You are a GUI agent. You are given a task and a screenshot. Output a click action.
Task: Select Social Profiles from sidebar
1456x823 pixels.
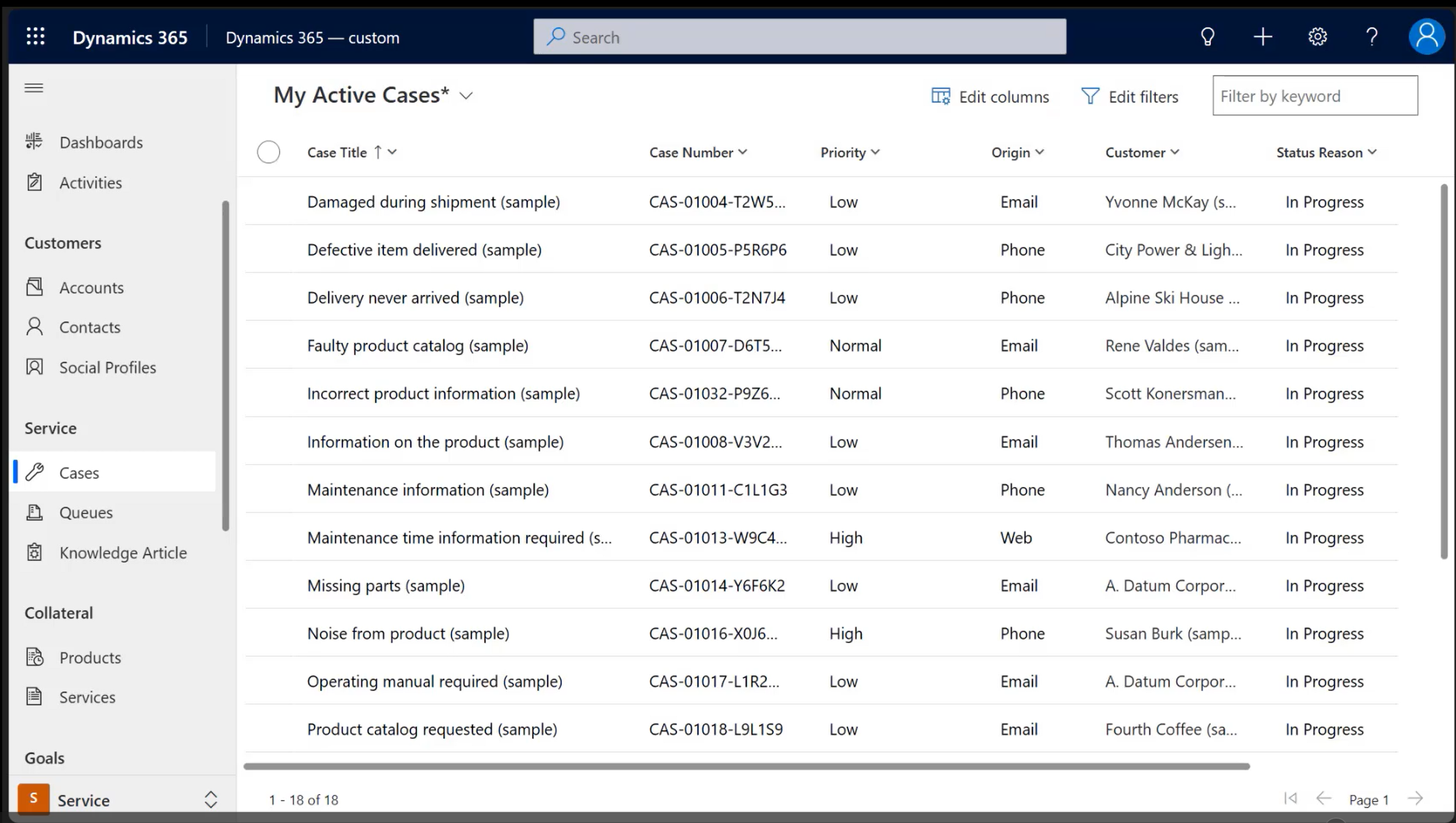(108, 367)
